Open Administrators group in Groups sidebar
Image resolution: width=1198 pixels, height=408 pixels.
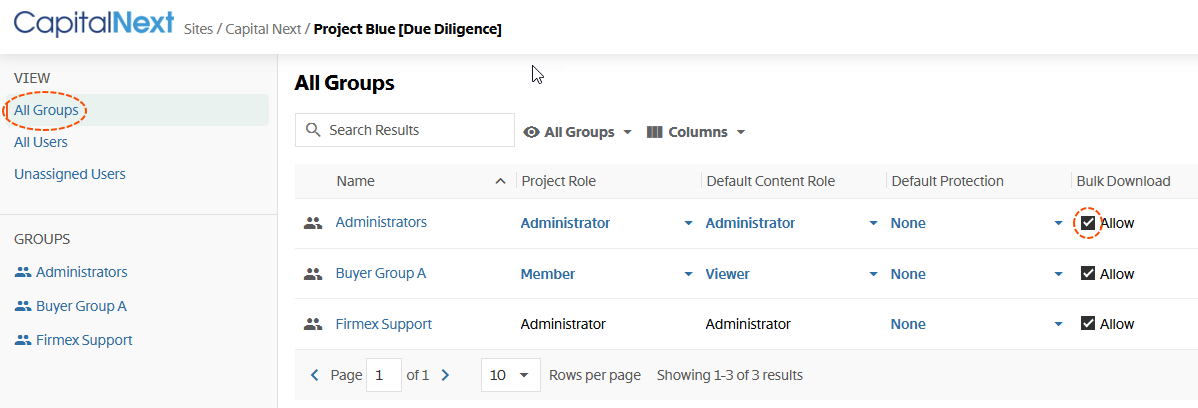pyautogui.click(x=82, y=272)
